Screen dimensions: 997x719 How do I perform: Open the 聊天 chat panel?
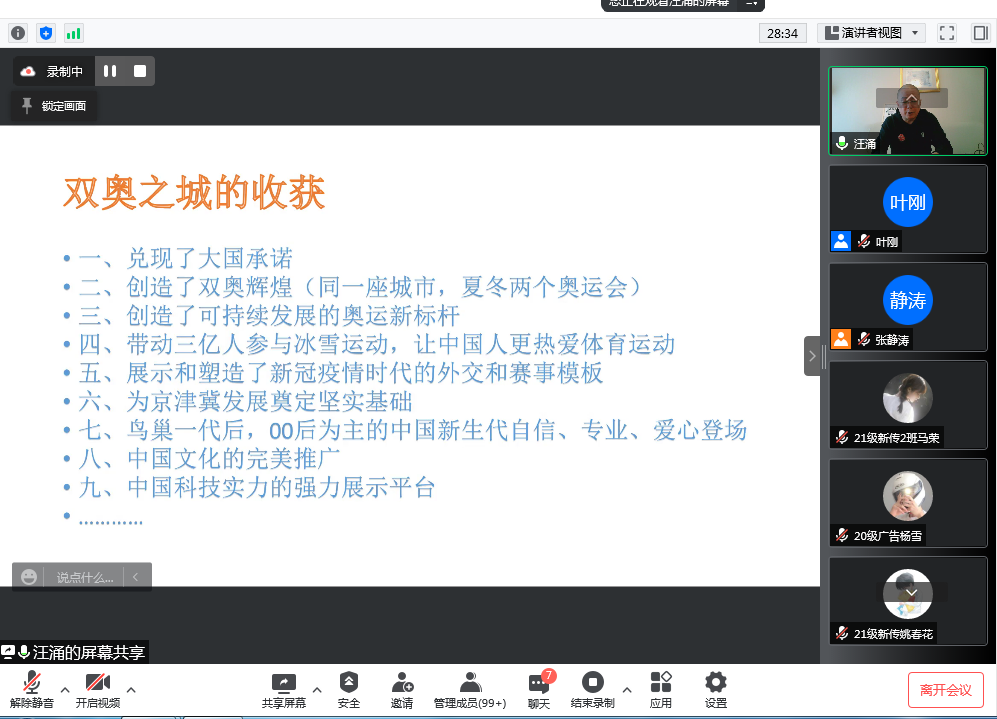(538, 689)
